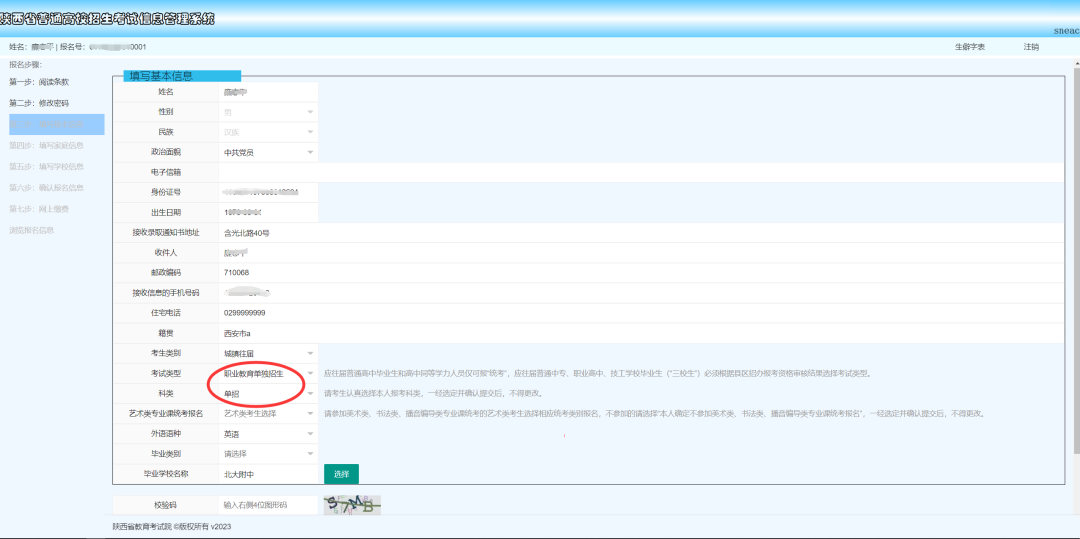This screenshot has height=539, width=1080.
Task: Click the 注销 logout link
Action: click(x=1031, y=47)
